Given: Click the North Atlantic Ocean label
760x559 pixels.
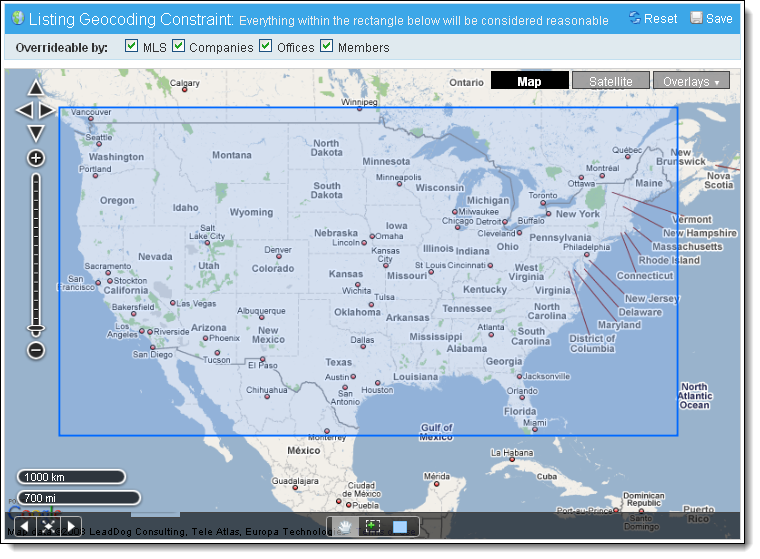Looking at the screenshot, I should coord(695,396).
